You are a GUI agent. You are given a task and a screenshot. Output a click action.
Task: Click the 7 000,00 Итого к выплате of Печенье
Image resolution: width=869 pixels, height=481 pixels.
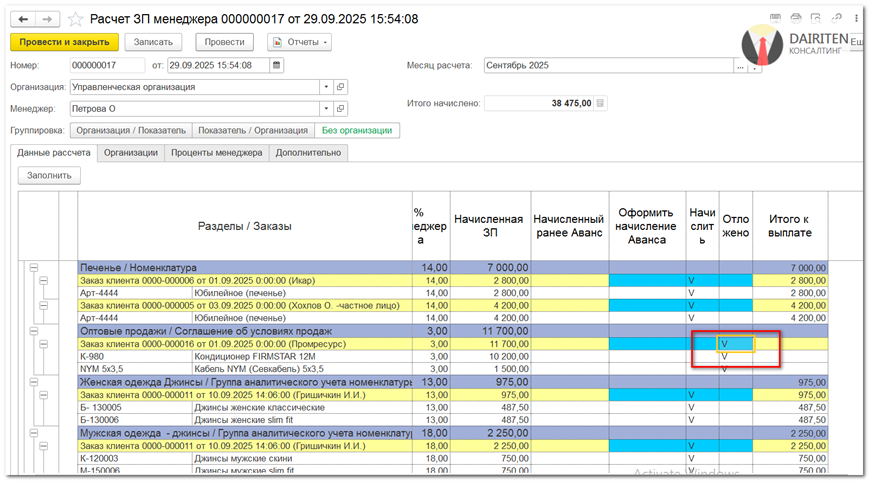[790, 268]
